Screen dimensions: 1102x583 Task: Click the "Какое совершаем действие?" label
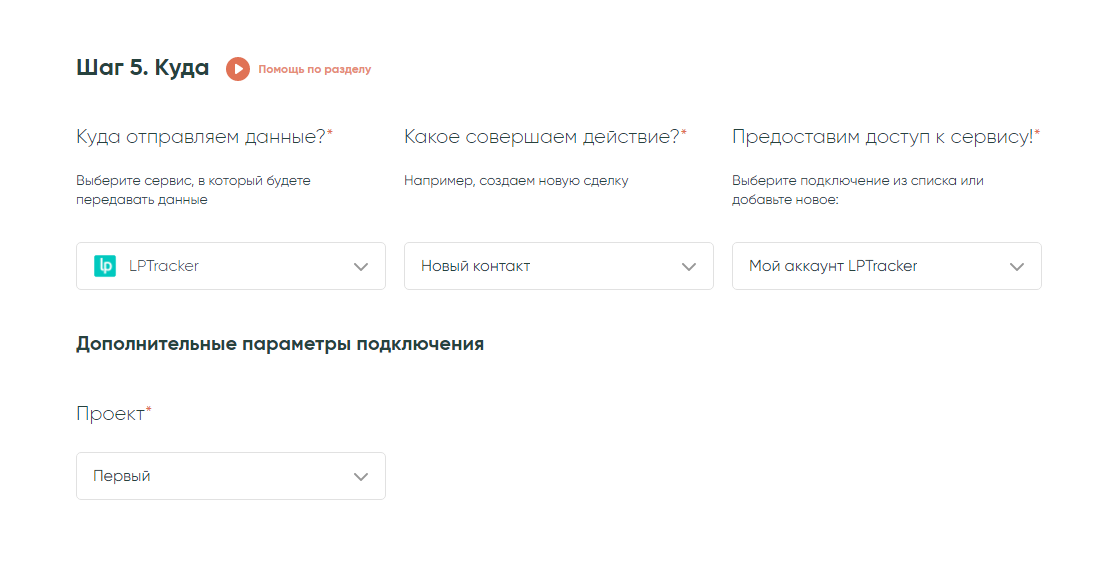click(x=541, y=137)
